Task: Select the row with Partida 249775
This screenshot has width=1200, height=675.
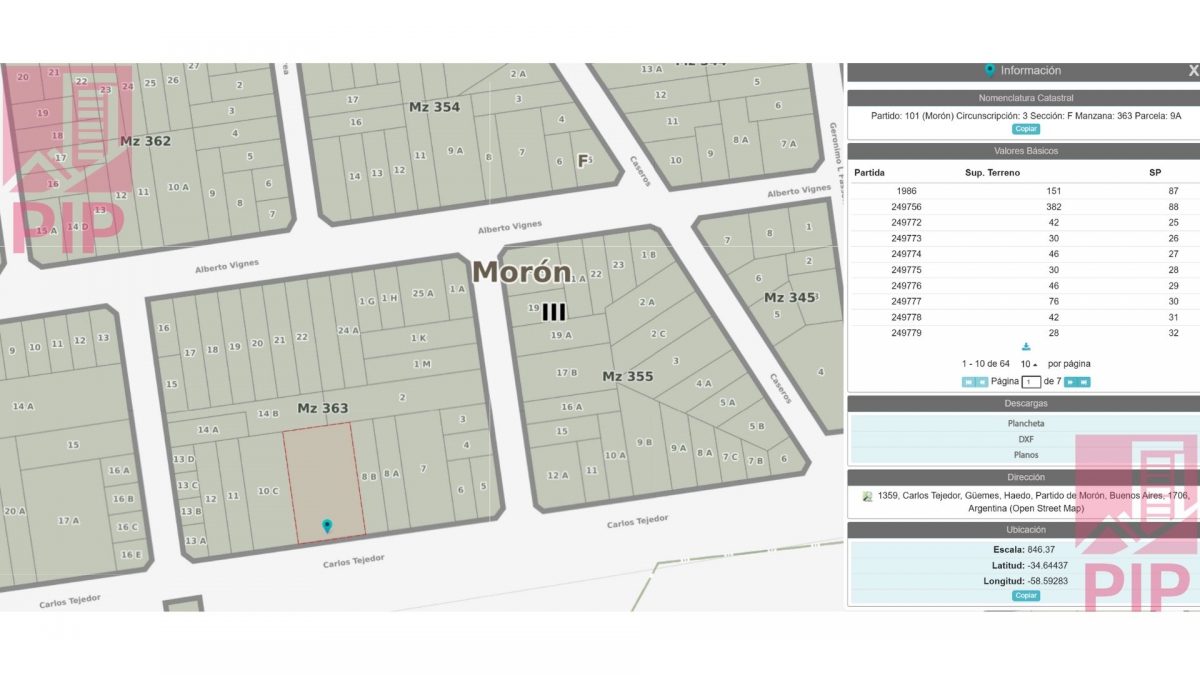Action: point(1024,270)
